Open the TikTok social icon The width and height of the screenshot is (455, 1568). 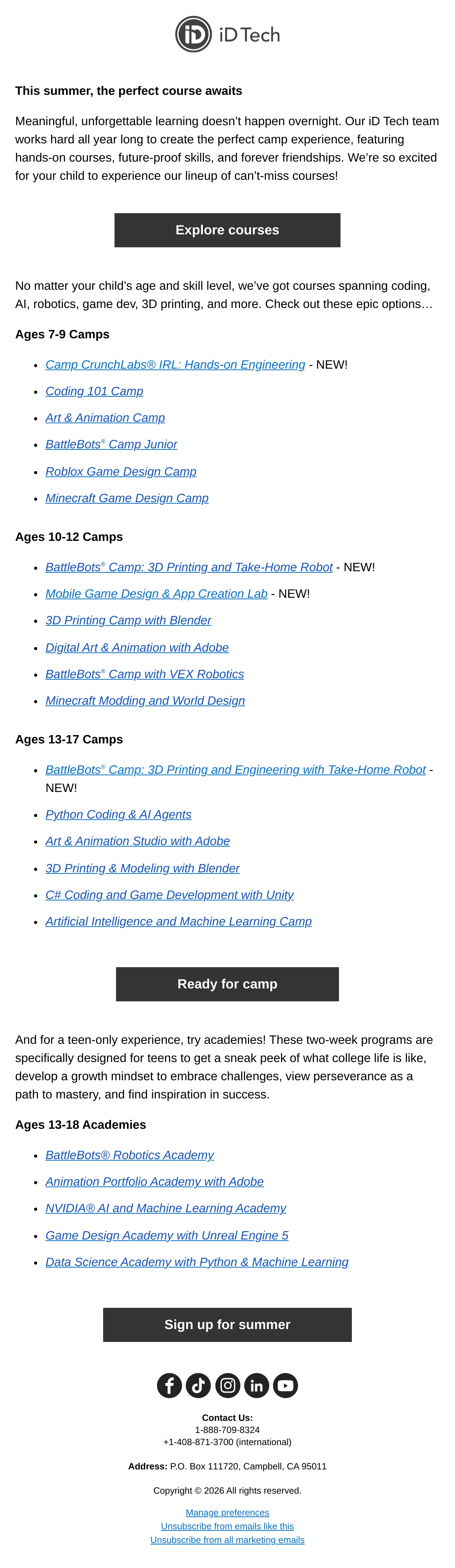click(x=198, y=1386)
